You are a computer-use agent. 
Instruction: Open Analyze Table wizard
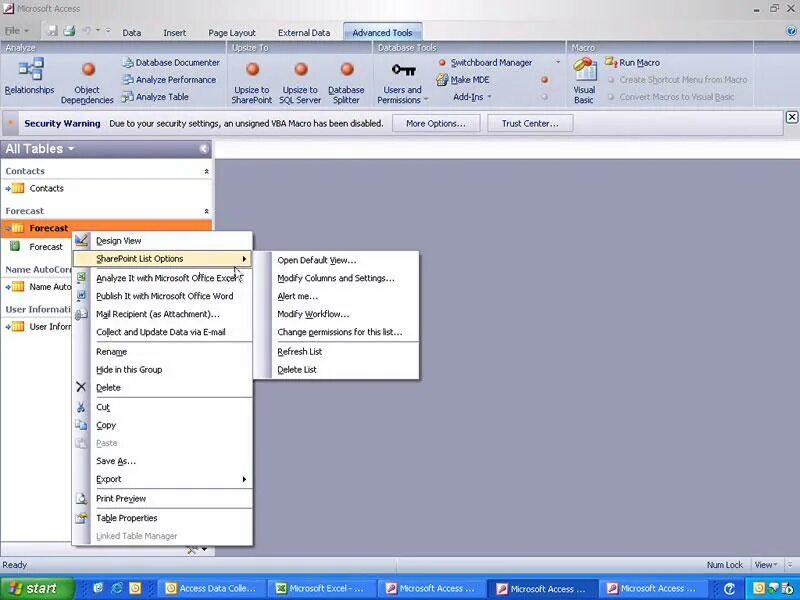click(155, 97)
